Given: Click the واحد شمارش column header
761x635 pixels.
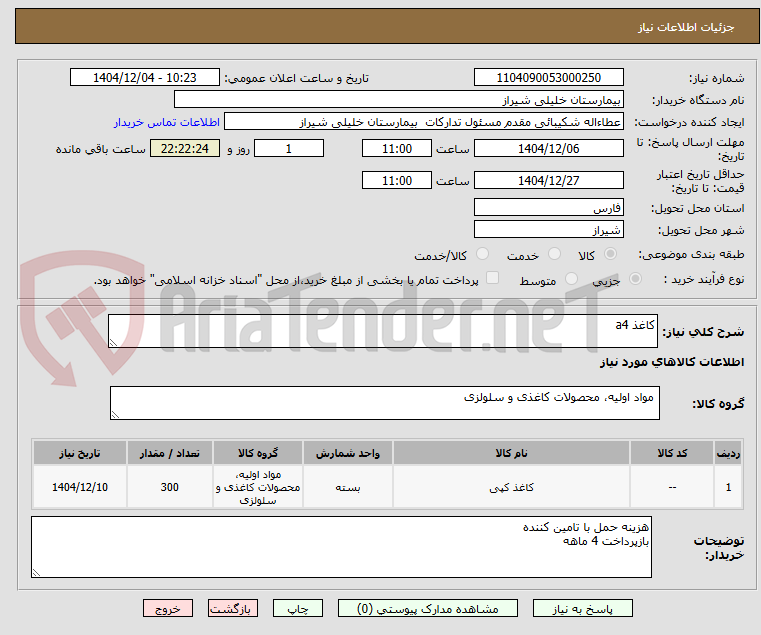Looking at the screenshot, I should point(348,453).
